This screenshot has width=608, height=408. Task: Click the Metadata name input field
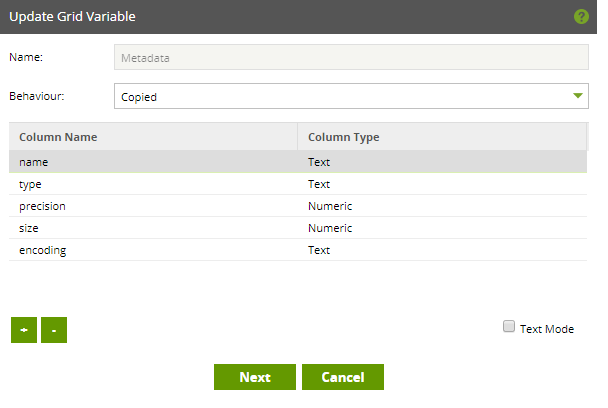[351, 57]
